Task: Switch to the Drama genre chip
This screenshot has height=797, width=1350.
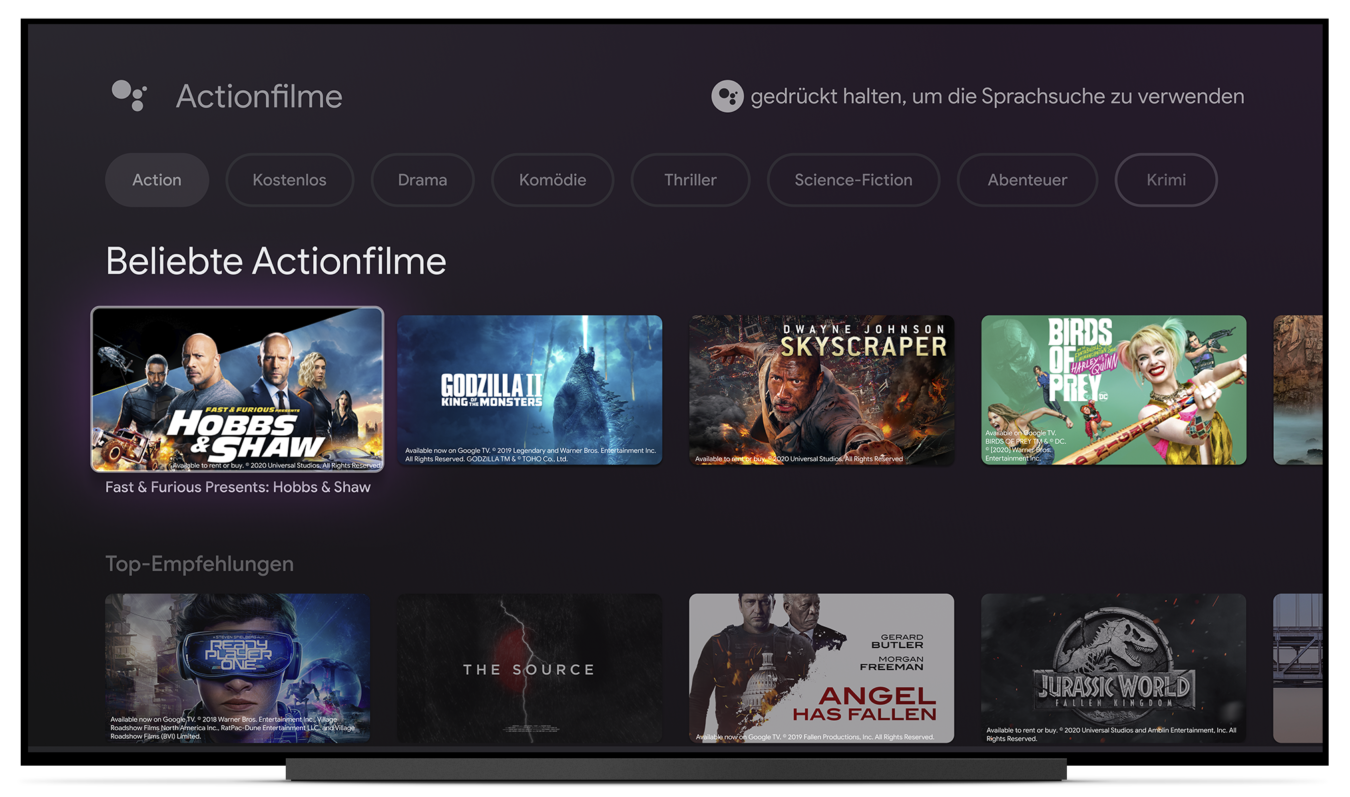Action: 422,180
